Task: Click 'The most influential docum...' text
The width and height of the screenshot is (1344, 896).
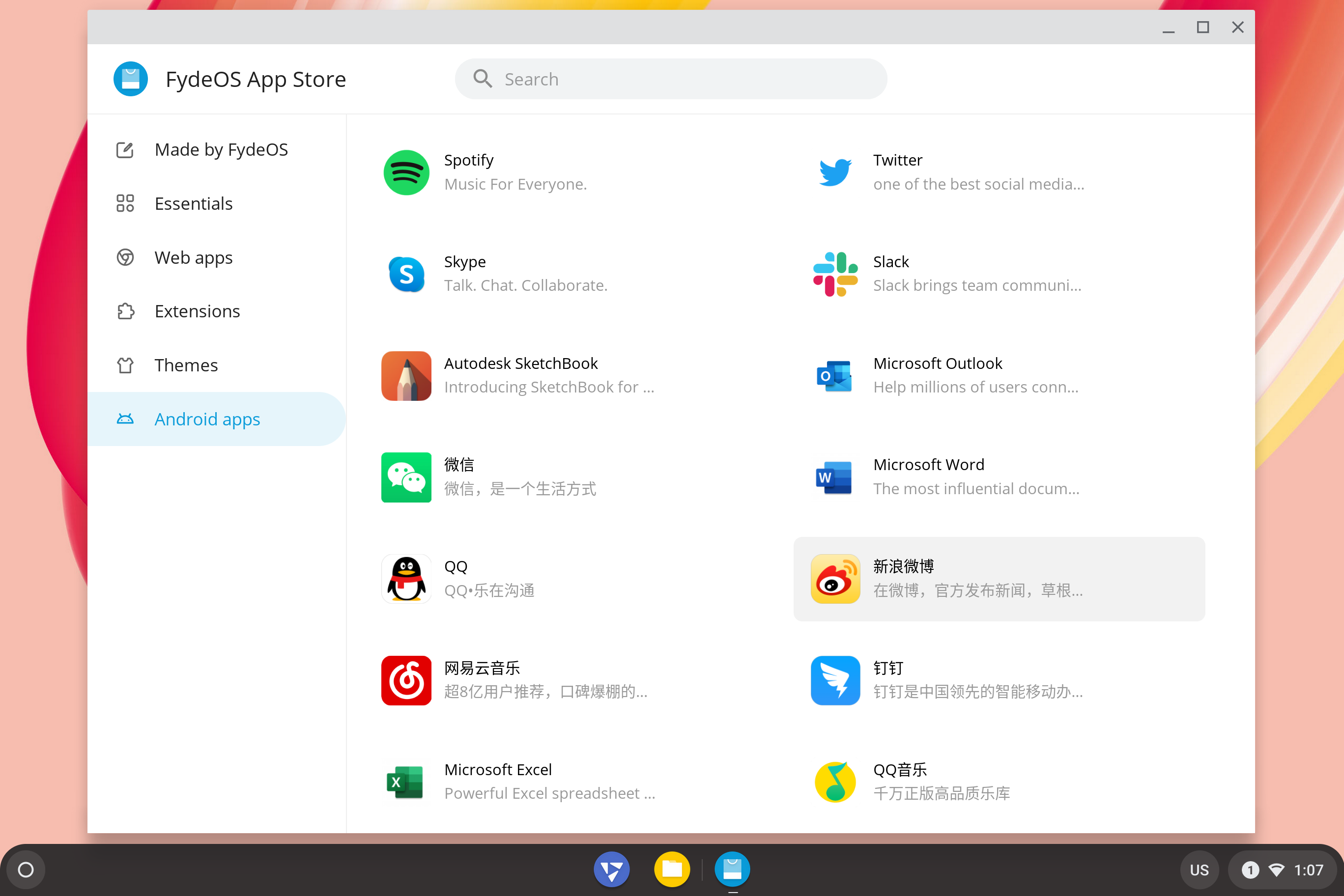Action: point(976,489)
